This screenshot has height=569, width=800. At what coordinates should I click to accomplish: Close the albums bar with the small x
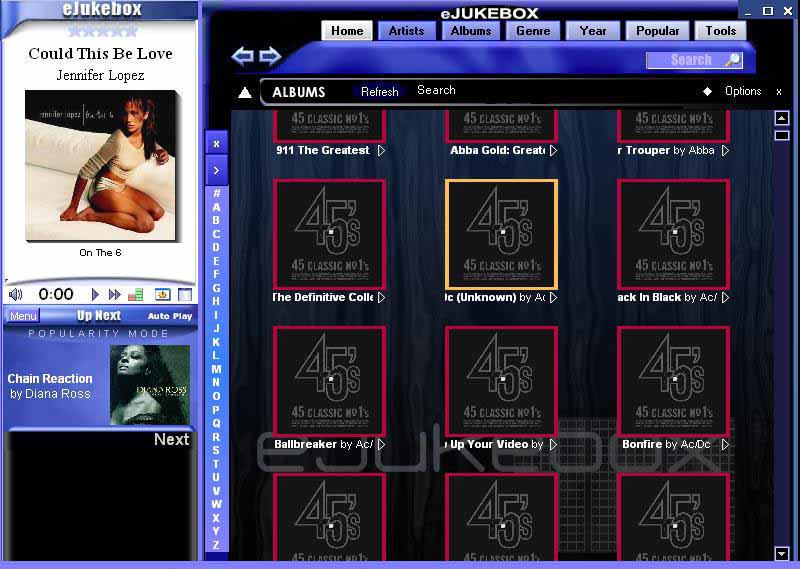click(779, 92)
